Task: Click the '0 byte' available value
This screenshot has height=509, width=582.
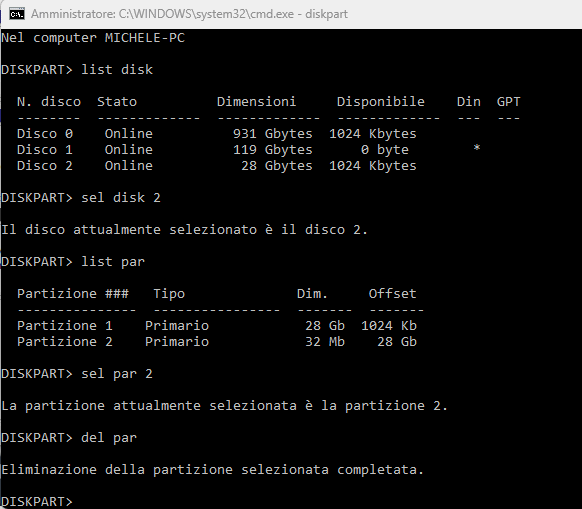Action: click(x=385, y=149)
